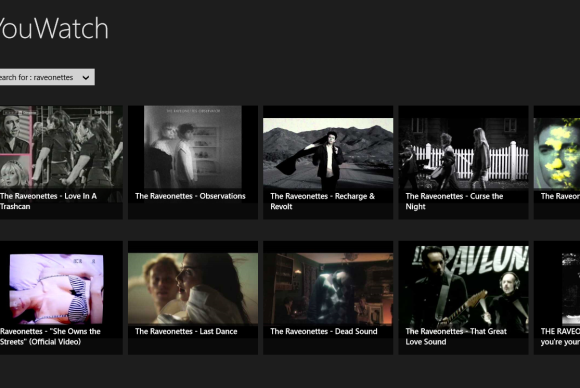This screenshot has height=388, width=580.
Task: Select 'THE RAVEO... you're your' partial title
Action: click(x=560, y=337)
